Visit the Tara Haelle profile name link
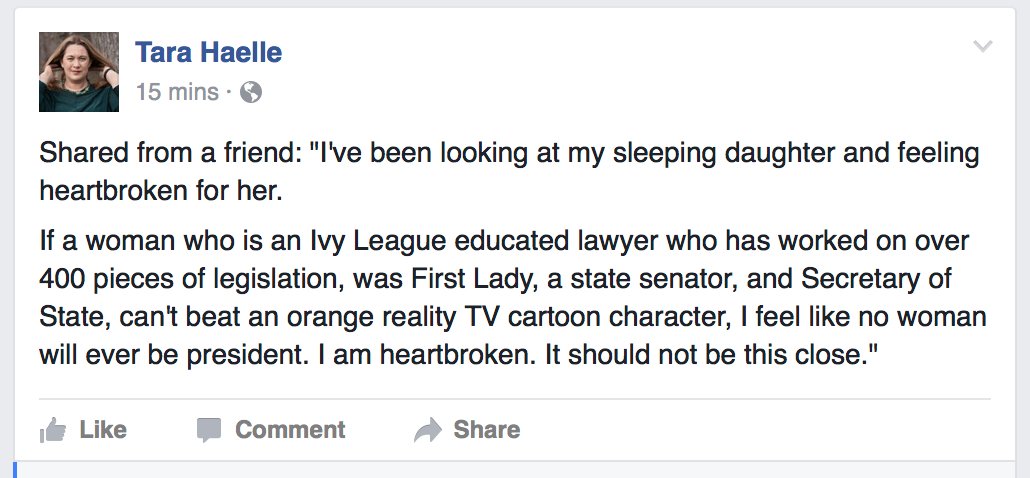This screenshot has width=1030, height=478. [x=208, y=52]
